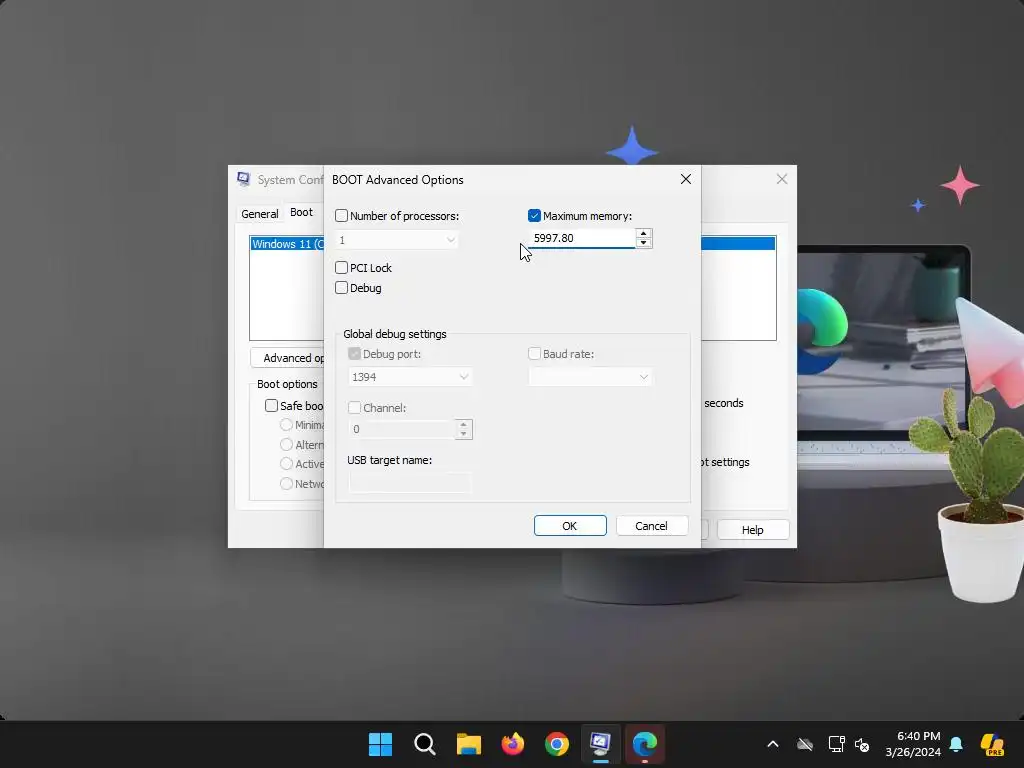Select Minimal radio button under Safe boot
The image size is (1024, 768).
point(286,424)
